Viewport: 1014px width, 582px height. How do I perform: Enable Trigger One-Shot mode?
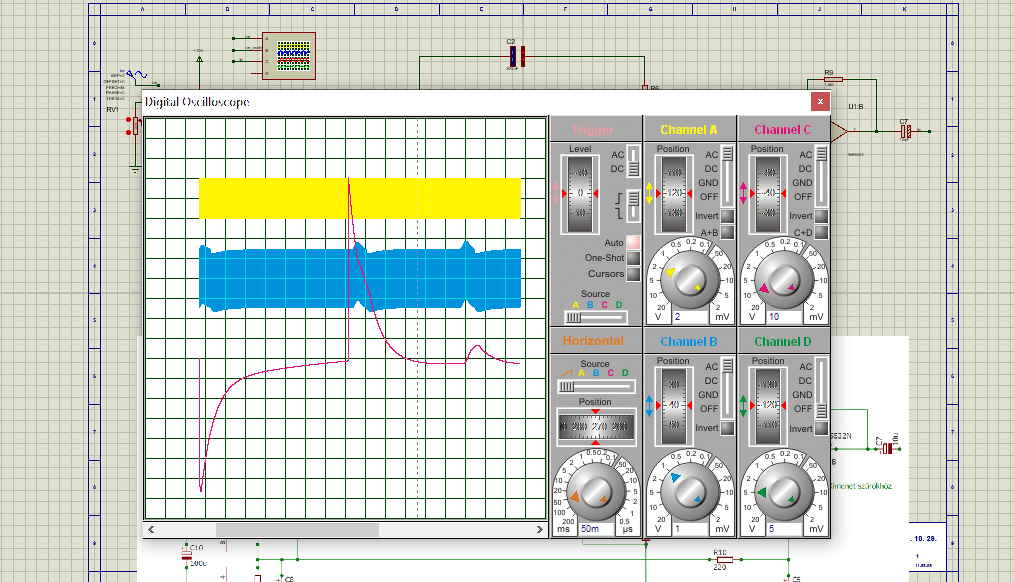pyautogui.click(x=633, y=258)
